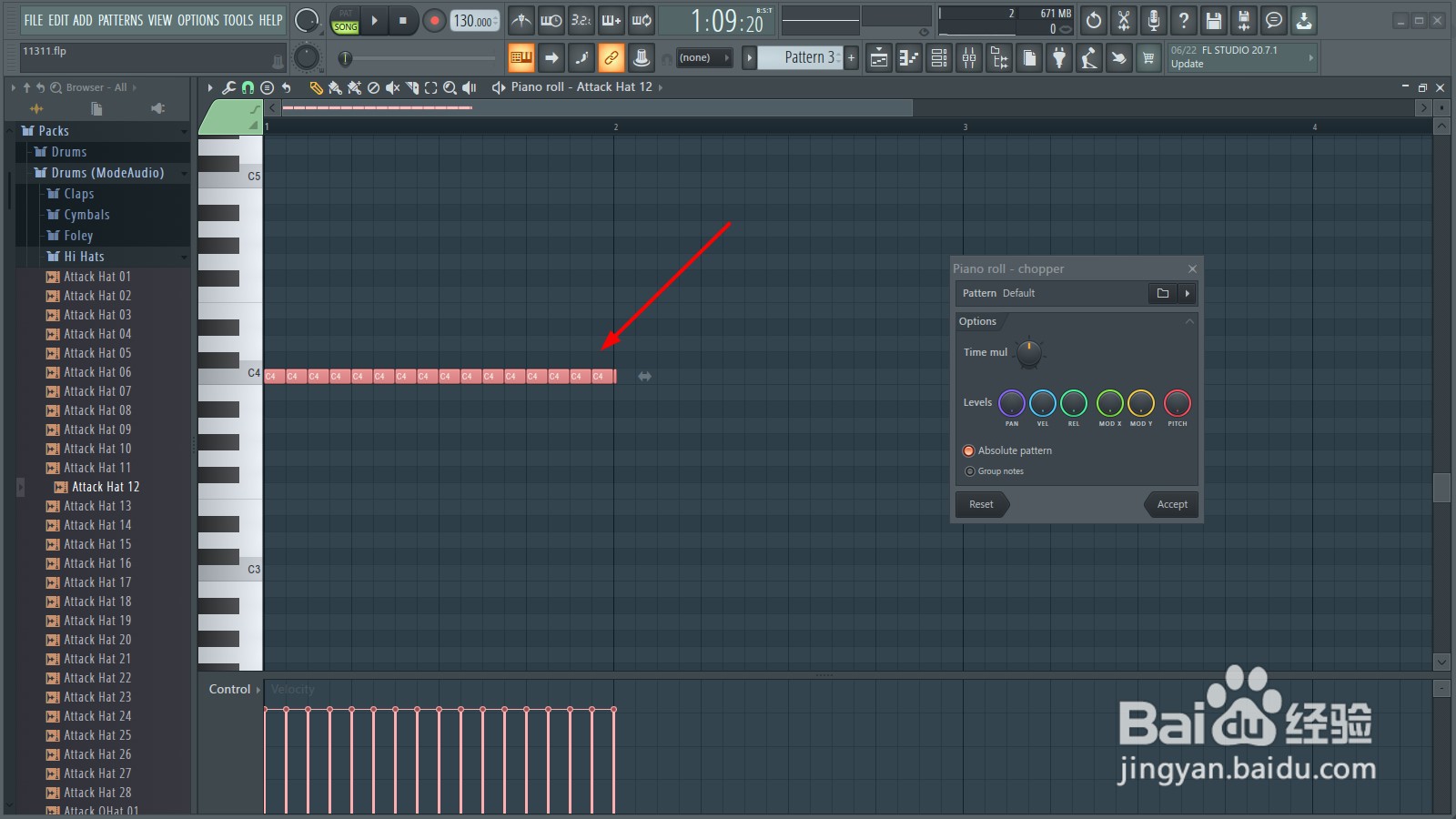Click the Pattern 3 selector field
This screenshot has height=819, width=1456.
click(801, 57)
